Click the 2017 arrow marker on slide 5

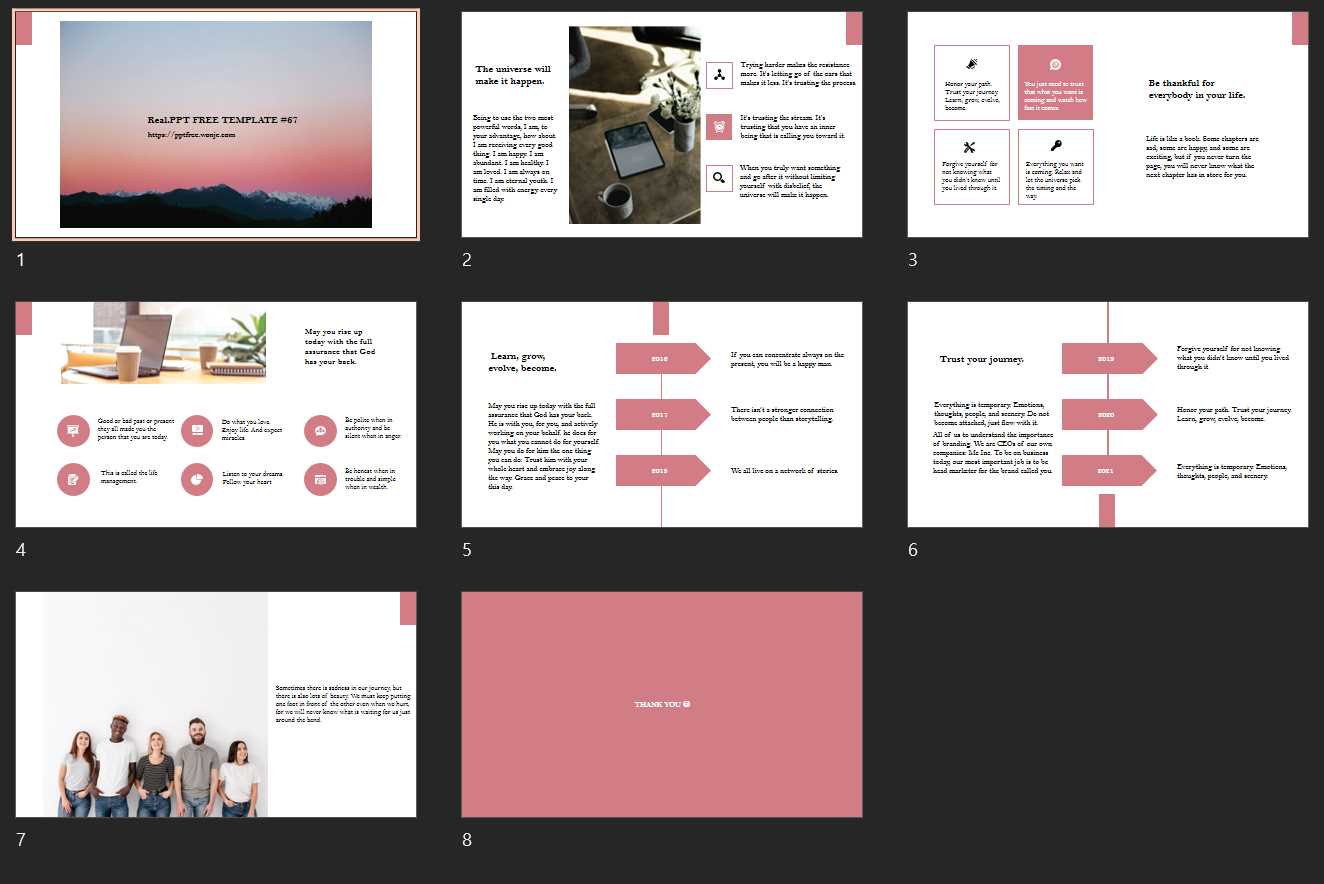pyautogui.click(x=663, y=414)
